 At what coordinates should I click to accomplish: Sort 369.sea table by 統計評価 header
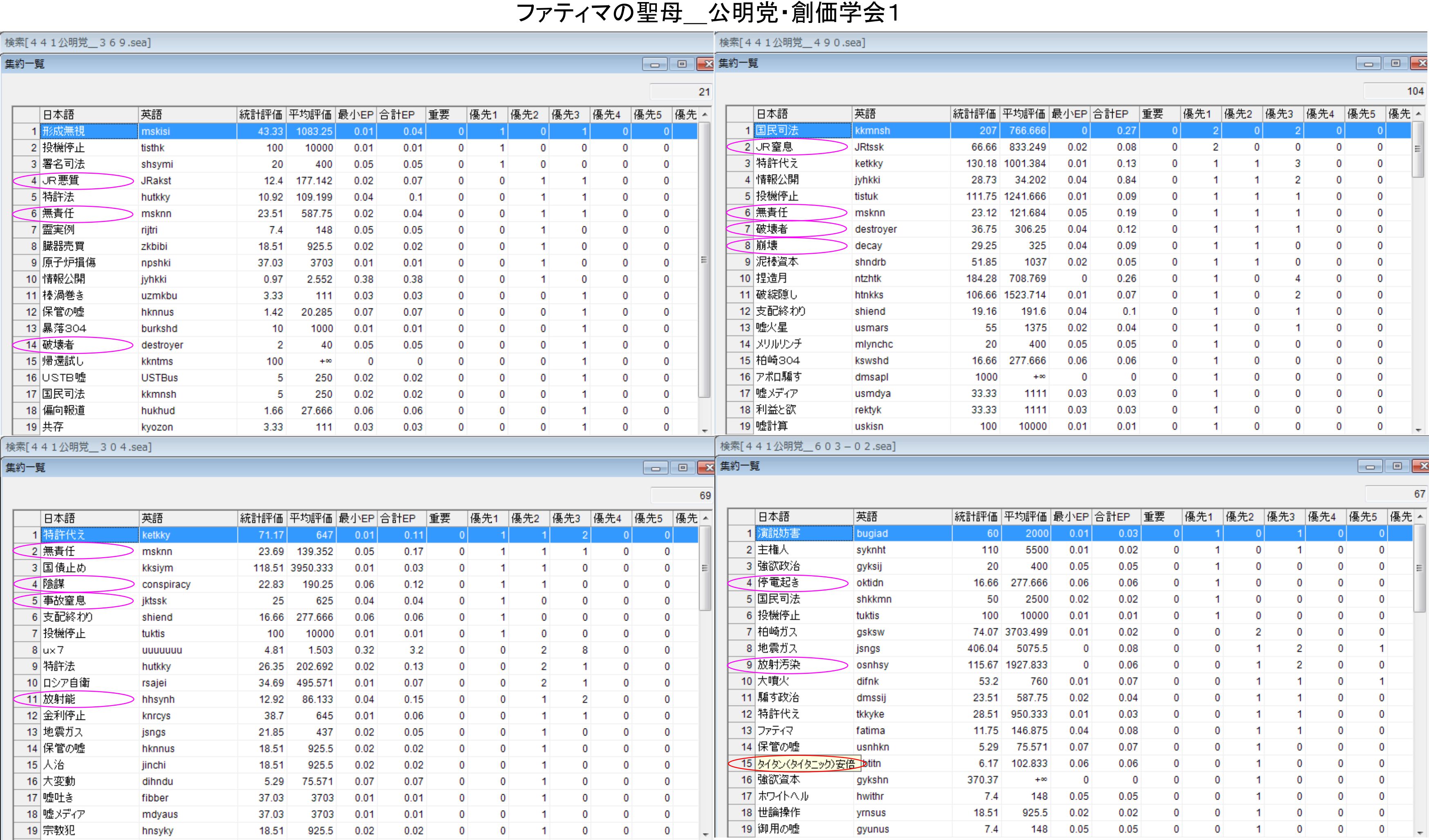coord(260,115)
